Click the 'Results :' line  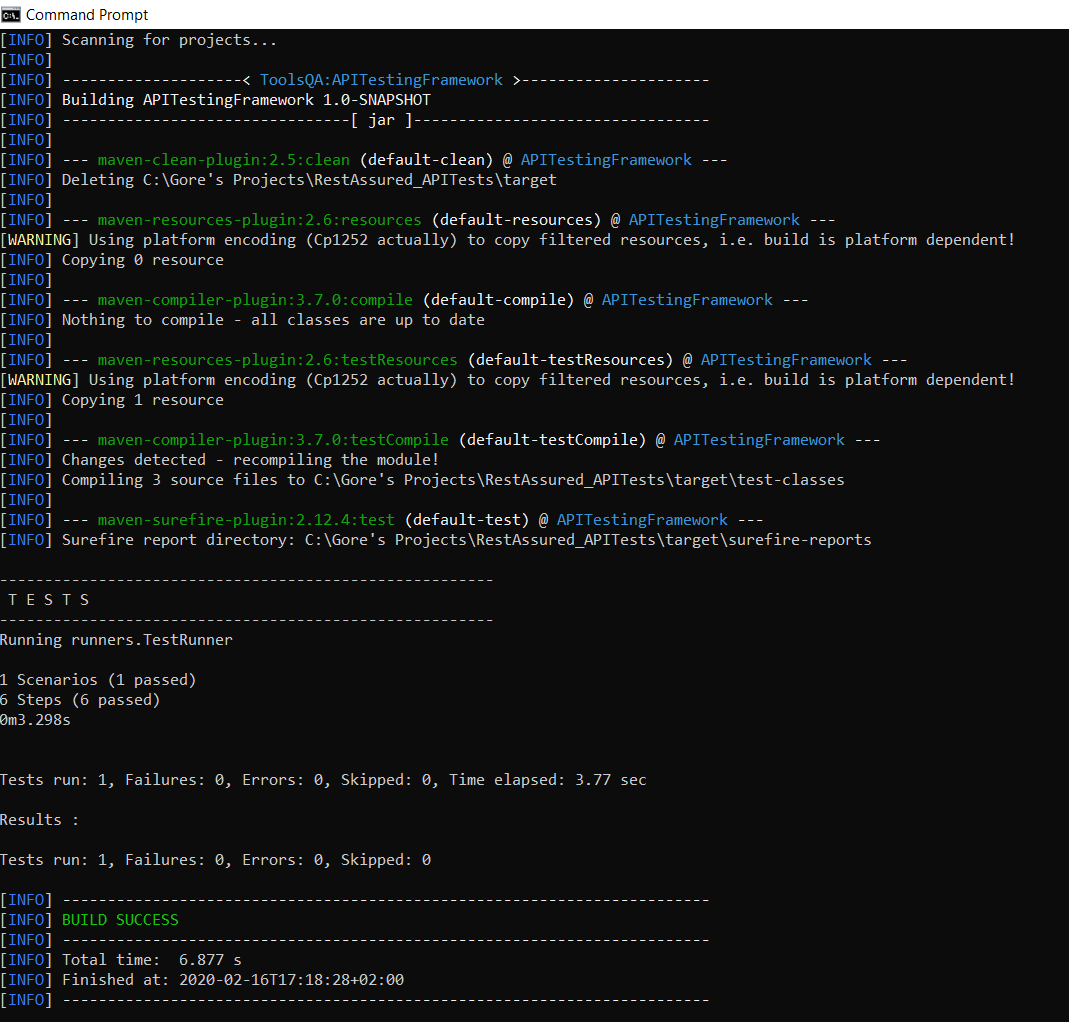coord(40,820)
